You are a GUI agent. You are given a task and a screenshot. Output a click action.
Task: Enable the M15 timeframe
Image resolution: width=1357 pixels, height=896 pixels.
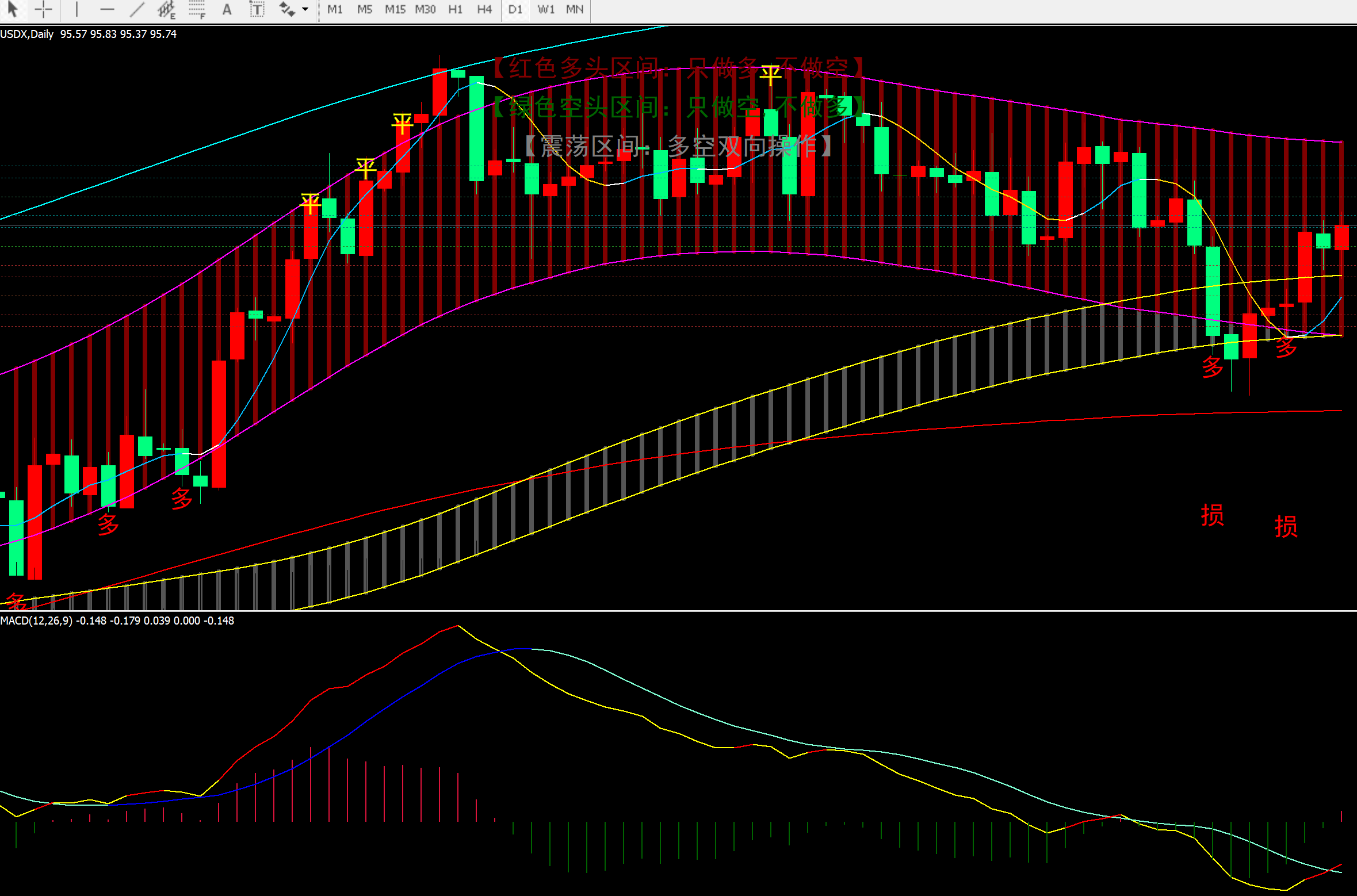395,9
